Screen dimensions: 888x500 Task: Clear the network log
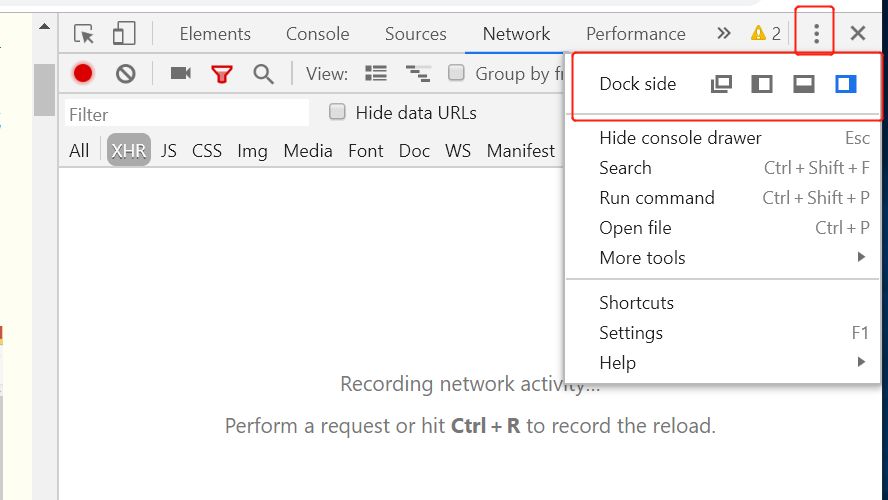[x=125, y=73]
